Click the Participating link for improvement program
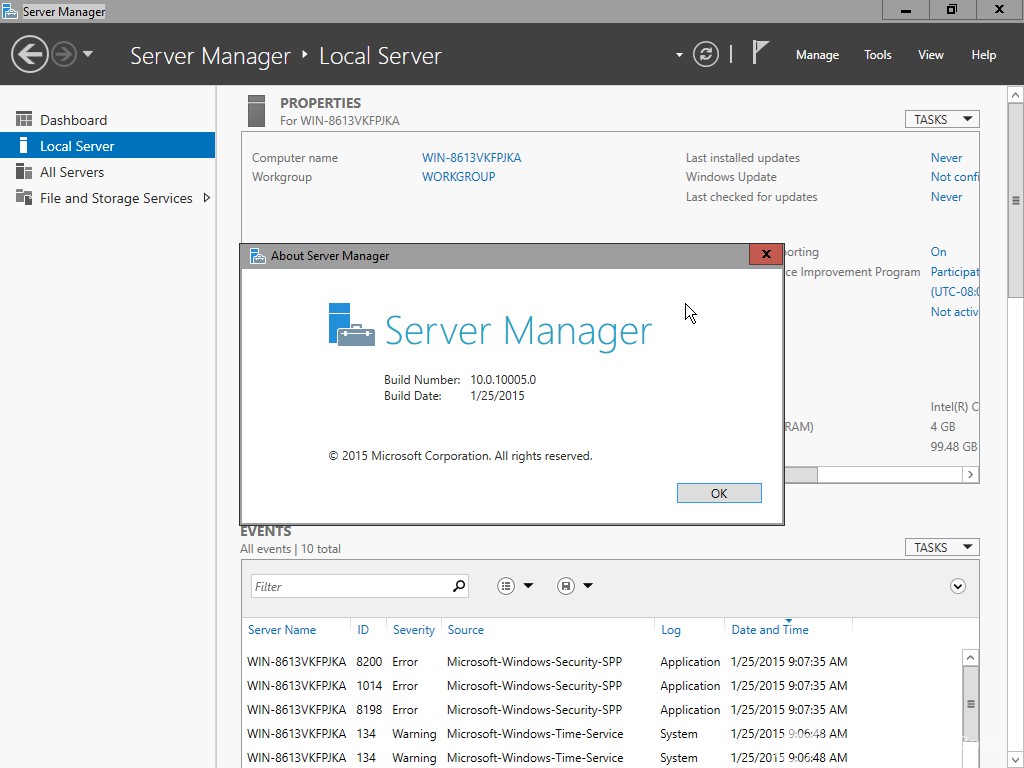This screenshot has width=1024, height=768. [954, 272]
